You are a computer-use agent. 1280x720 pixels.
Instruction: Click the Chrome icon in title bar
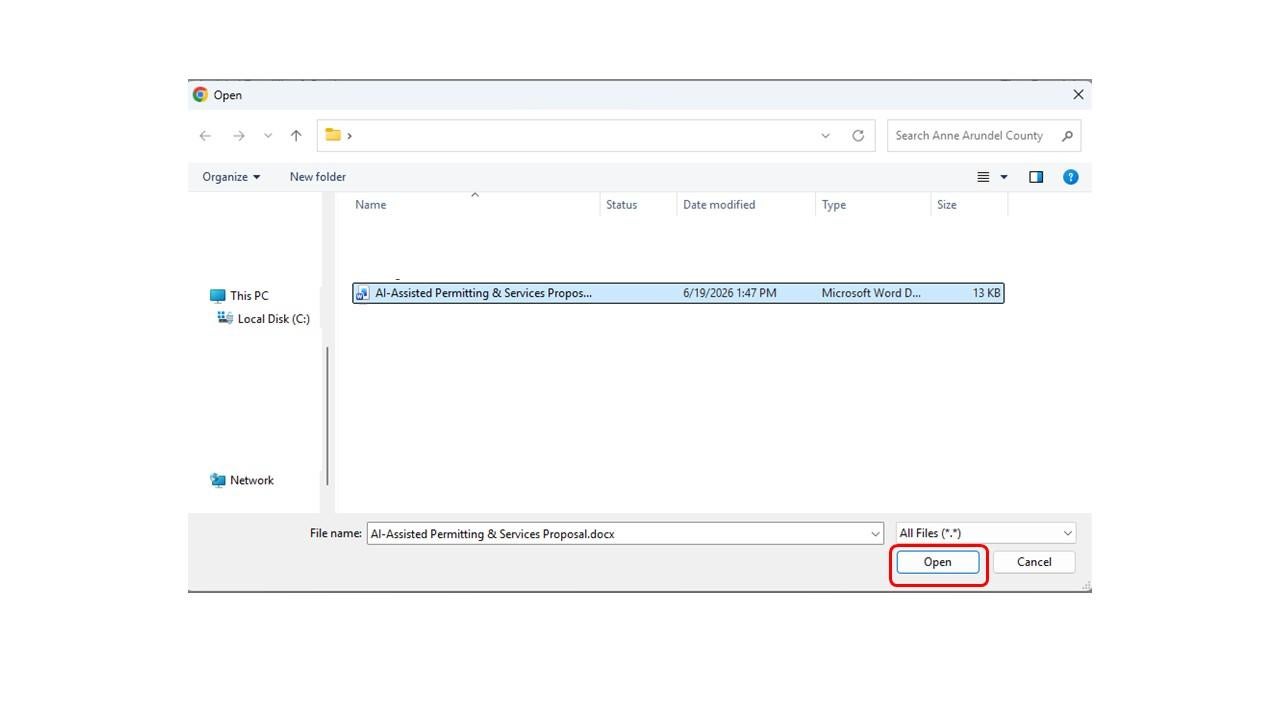pos(200,95)
